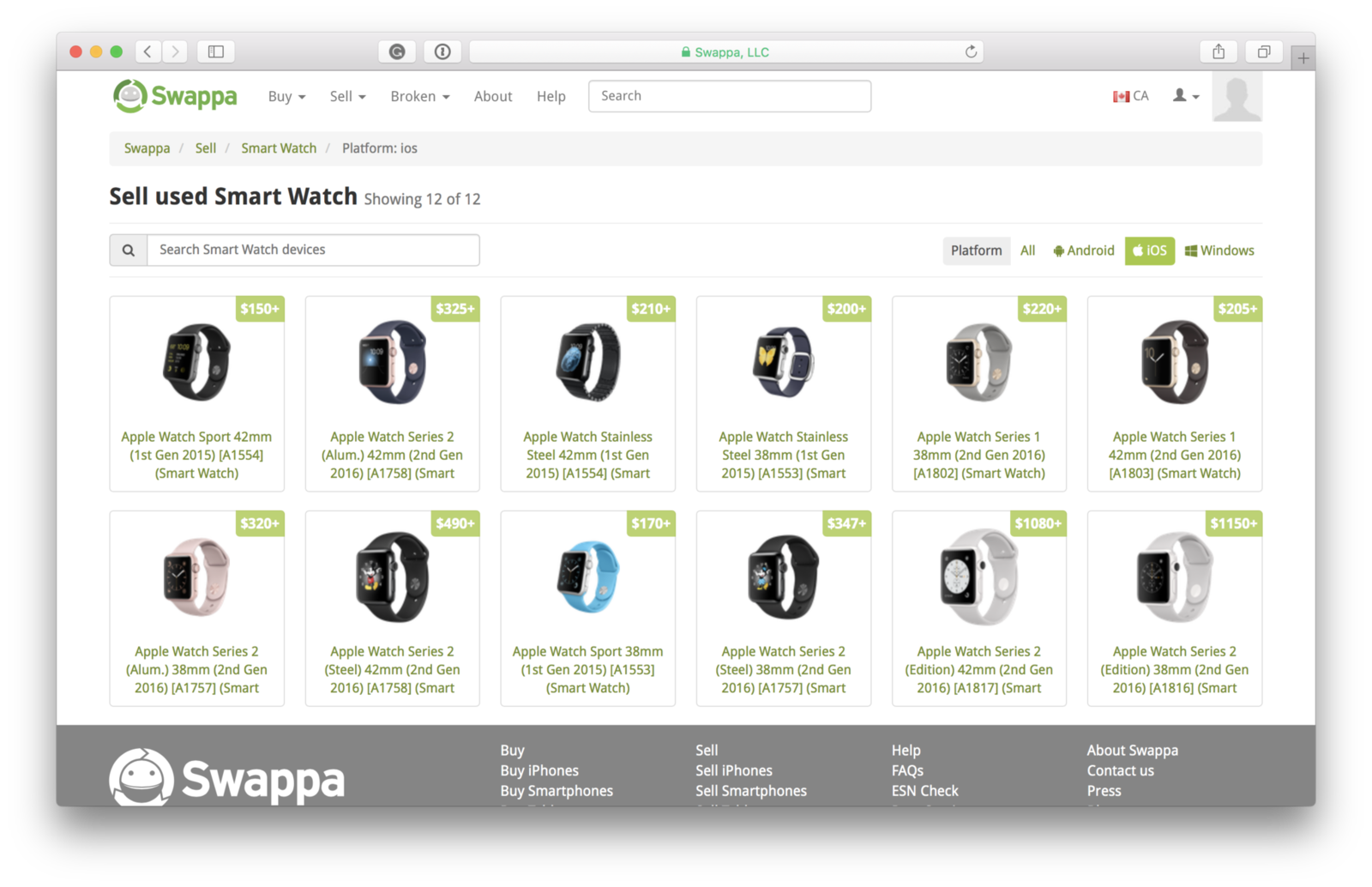Image resolution: width=1372 pixels, height=887 pixels.
Task: Click the Sell iPhones footer link
Action: pyautogui.click(x=734, y=770)
